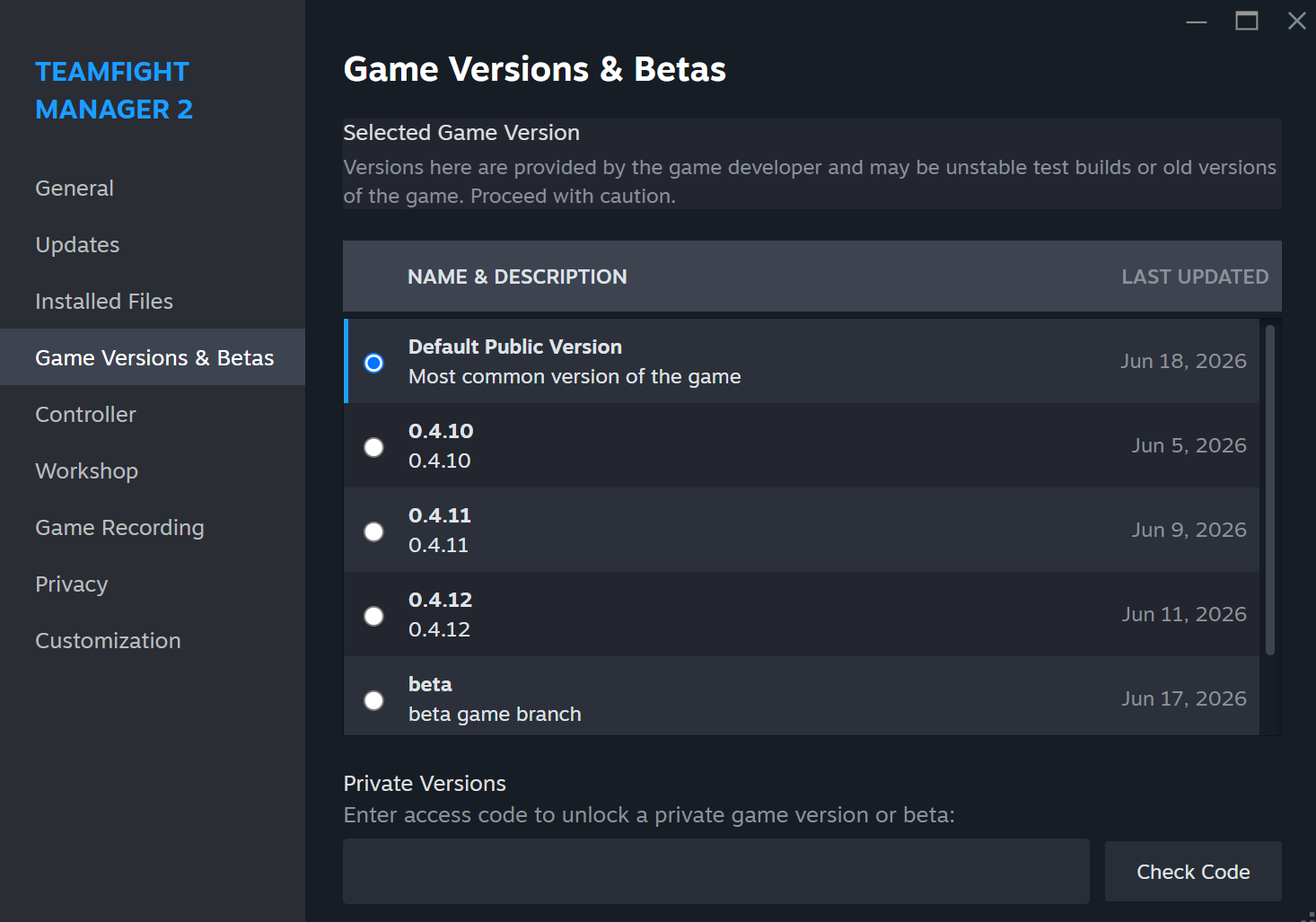Click the versions list scrollbar
The width and height of the screenshot is (1316, 922).
(x=1269, y=489)
